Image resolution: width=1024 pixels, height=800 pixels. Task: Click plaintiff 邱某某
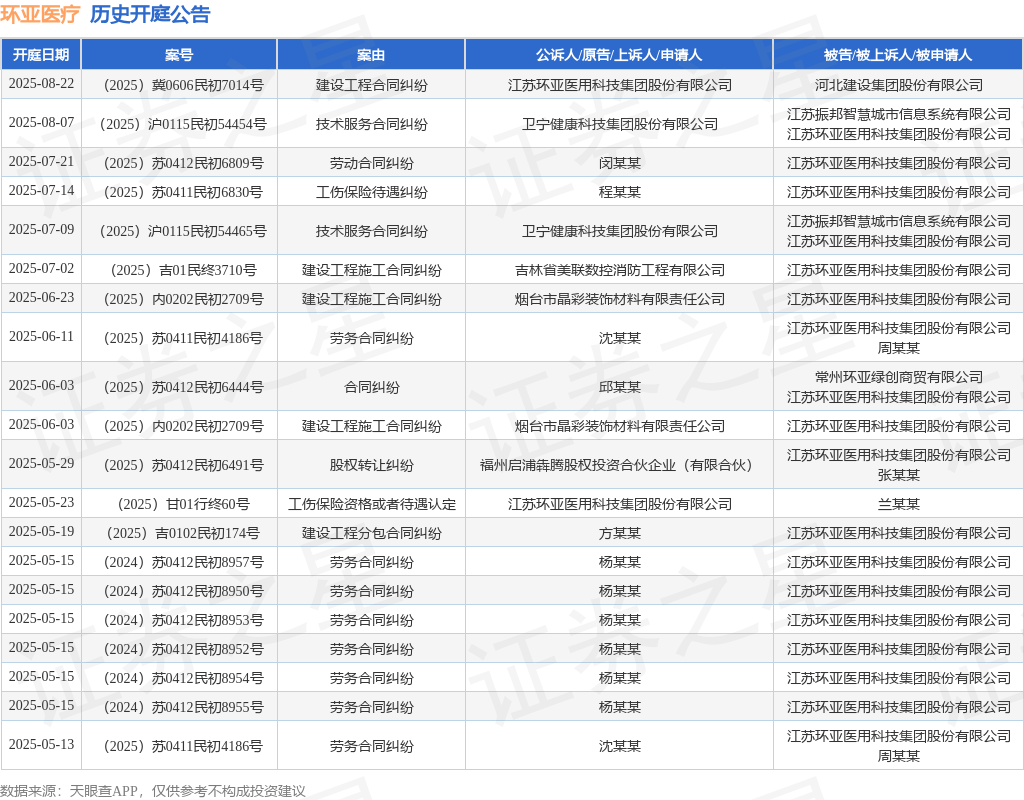[620, 387]
